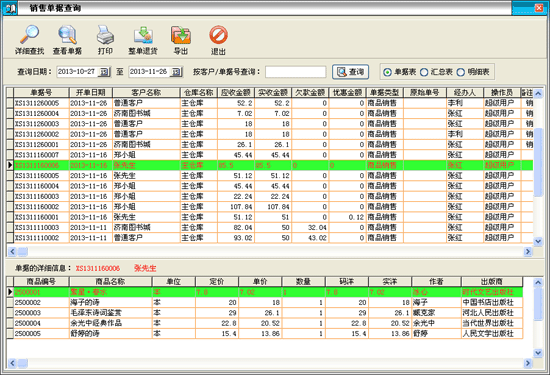The image size is (550, 375).
Task: Click the 应收金额 column header
Action: [236, 93]
